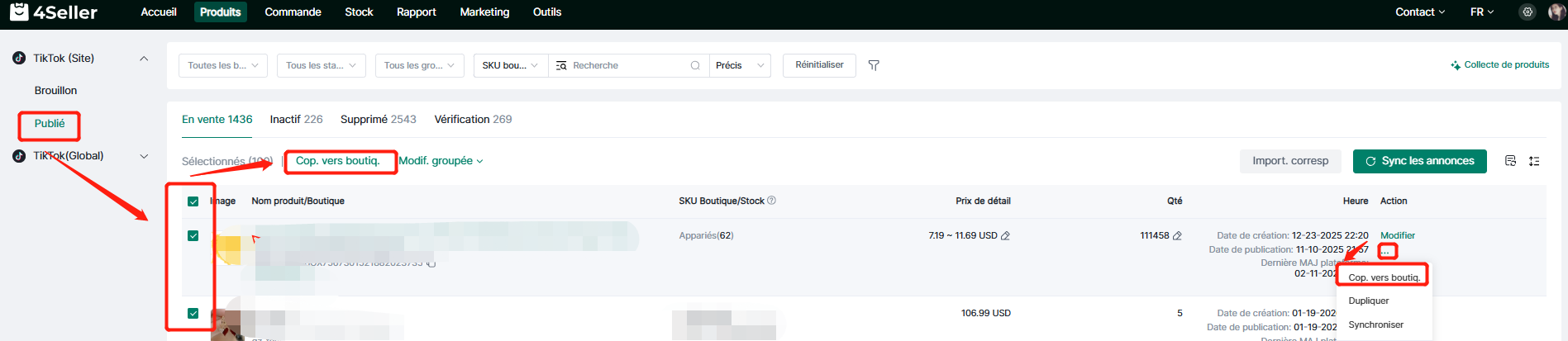Viewport: 1568px width, 341px height.
Task: Toggle the select-all checkbox in table header
Action: [193, 201]
